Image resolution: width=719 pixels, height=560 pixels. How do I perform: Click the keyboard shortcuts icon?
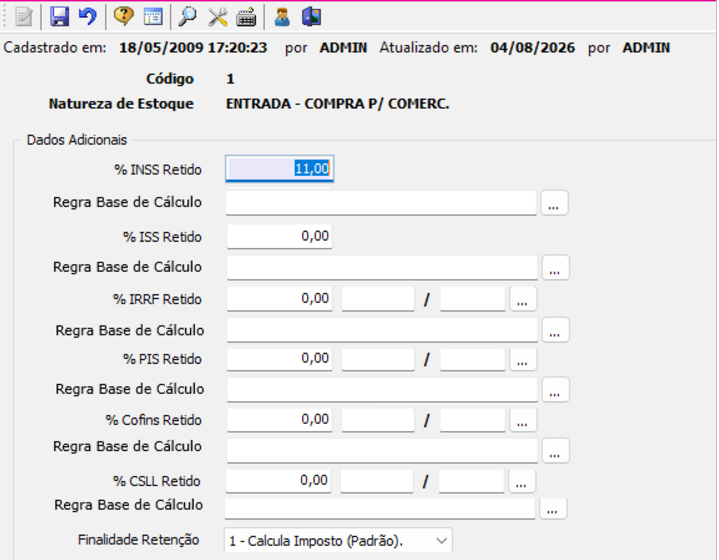(x=246, y=18)
